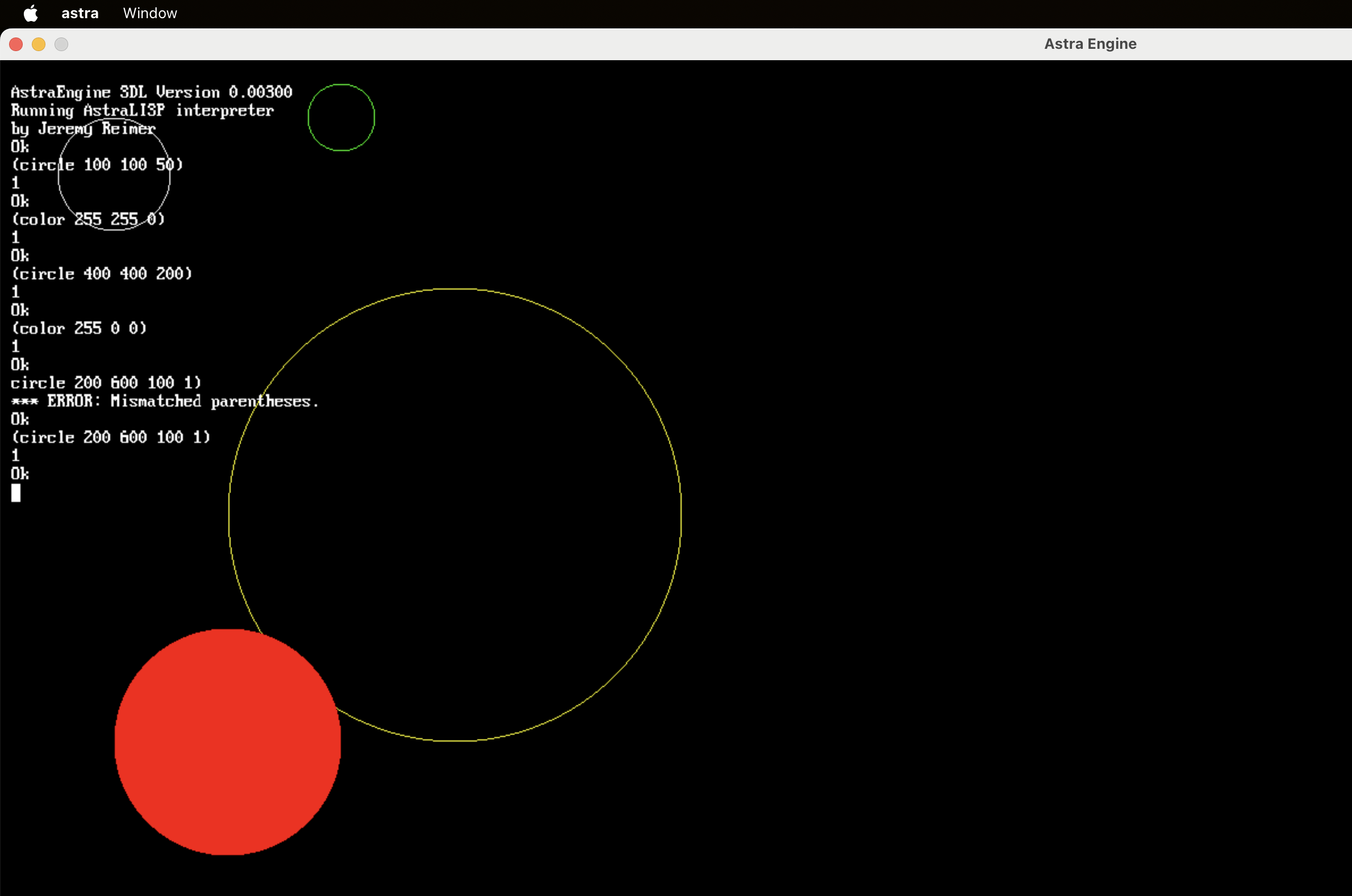1352x896 pixels.
Task: Click the blinking block text cursor
Action: click(x=15, y=492)
